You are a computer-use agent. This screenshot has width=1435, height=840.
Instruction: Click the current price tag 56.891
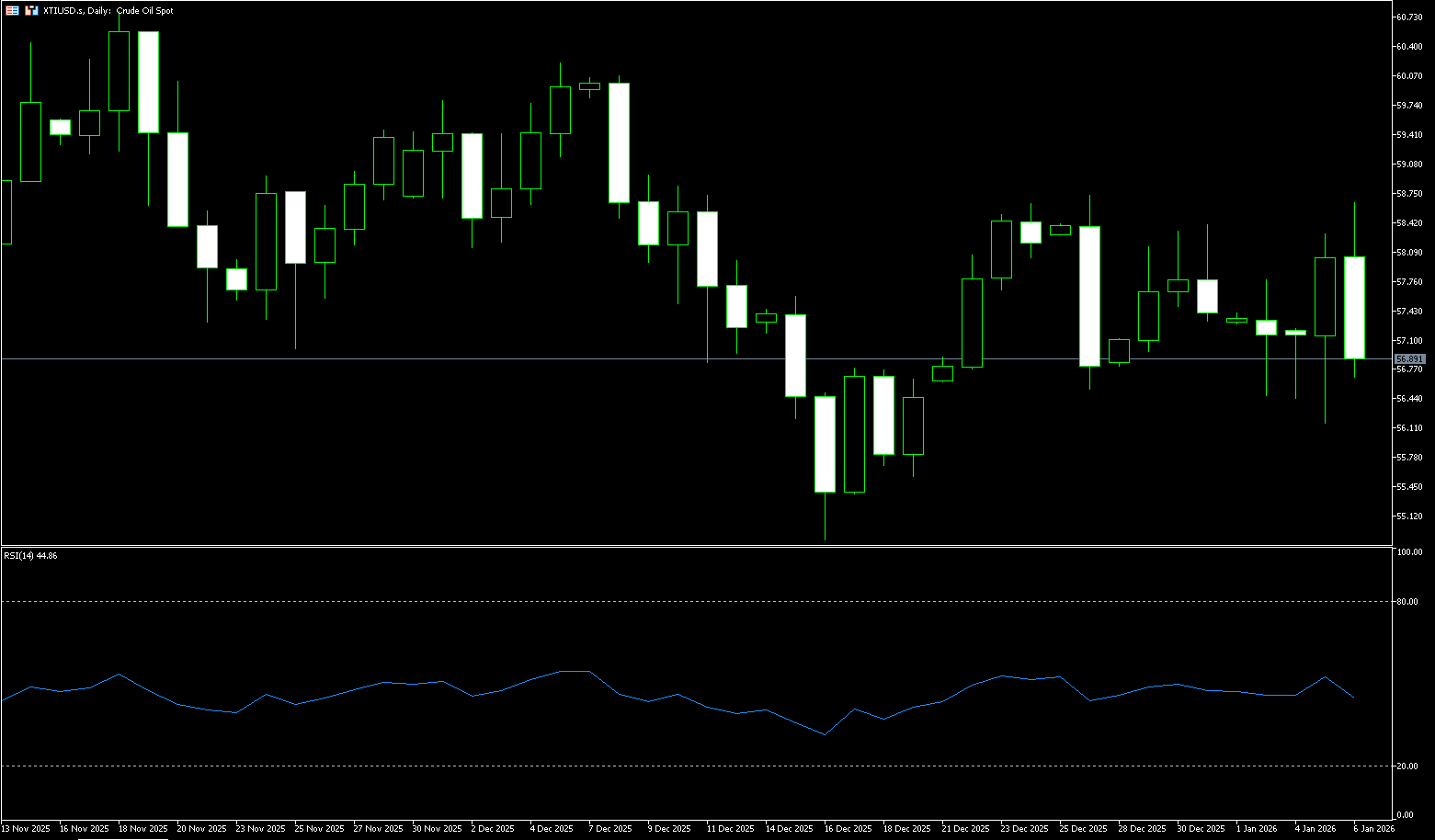click(x=1409, y=358)
